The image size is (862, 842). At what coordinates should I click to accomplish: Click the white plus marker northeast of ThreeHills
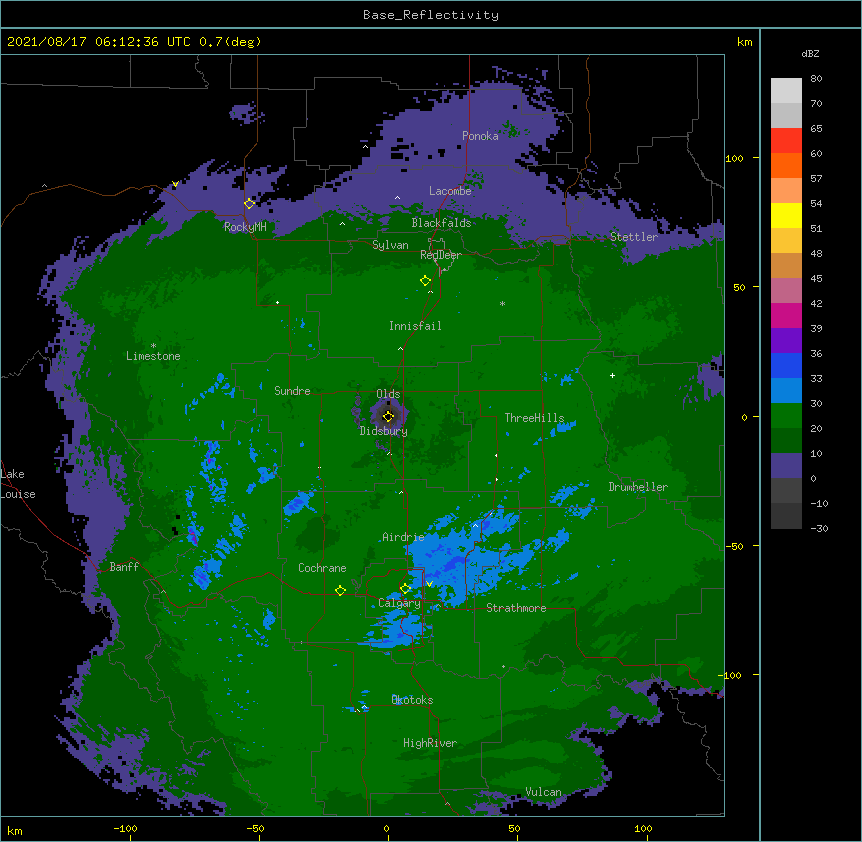click(612, 375)
